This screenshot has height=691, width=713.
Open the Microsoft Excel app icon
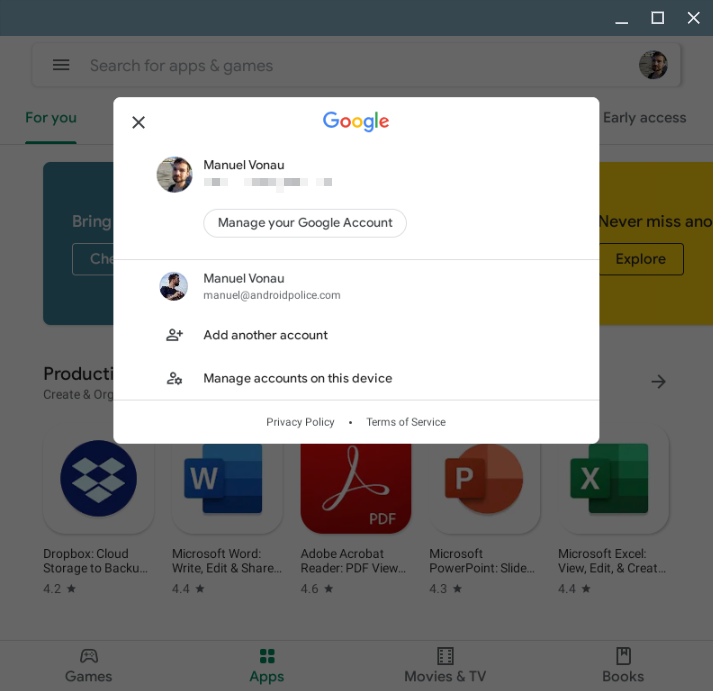[613, 478]
